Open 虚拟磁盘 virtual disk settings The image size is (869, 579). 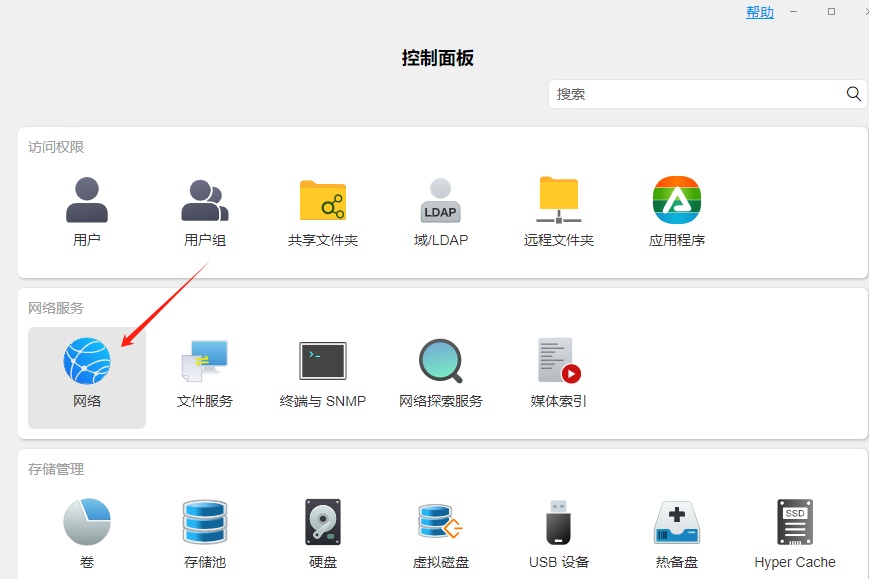coord(441,534)
